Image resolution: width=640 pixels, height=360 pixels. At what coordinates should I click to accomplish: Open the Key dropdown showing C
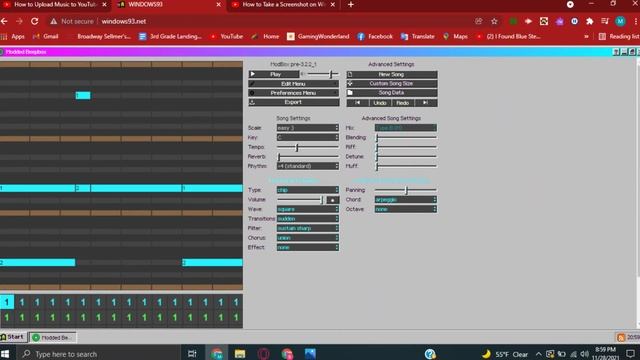tap(308, 138)
